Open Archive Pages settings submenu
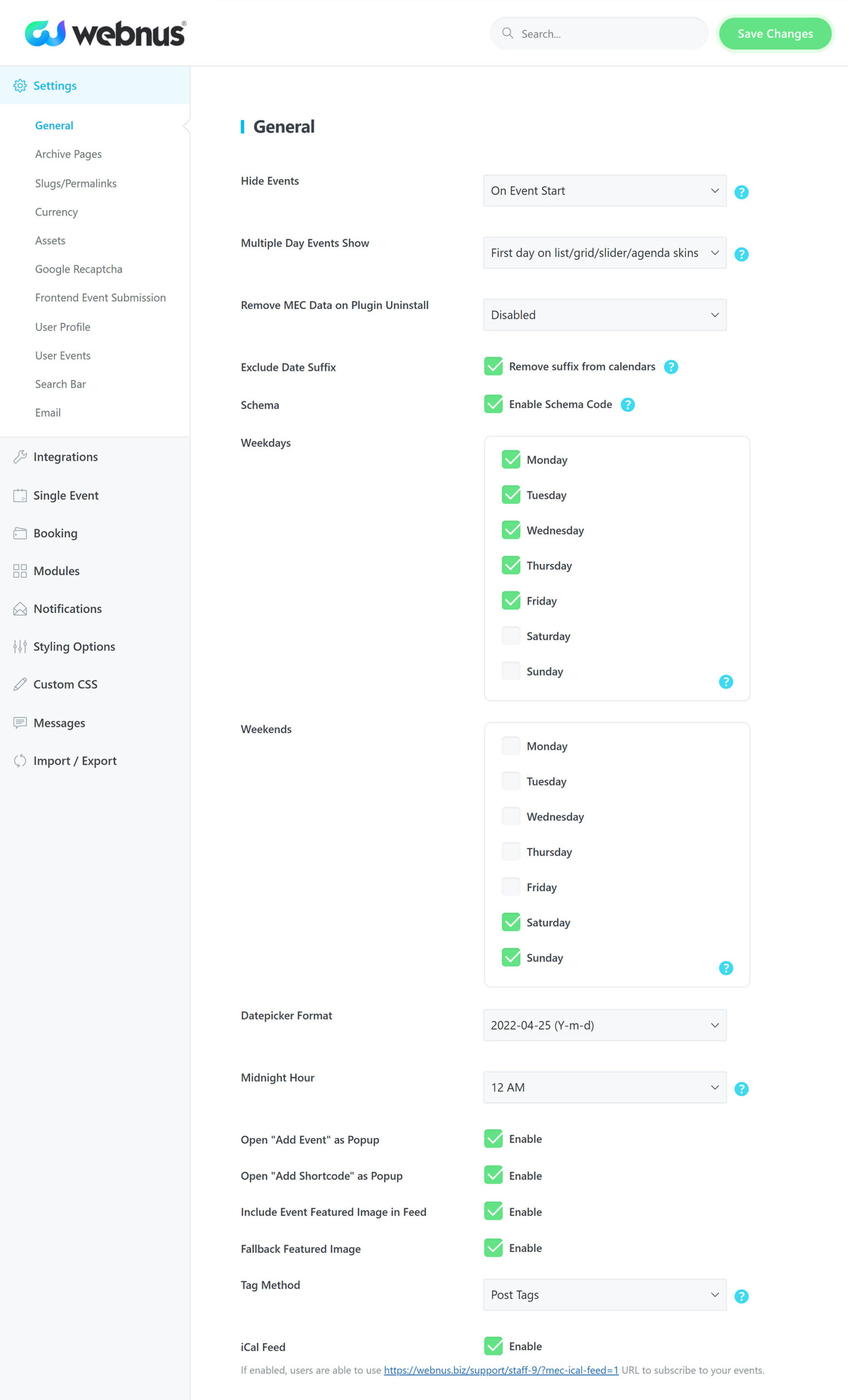This screenshot has height=1400, width=848. [68, 154]
